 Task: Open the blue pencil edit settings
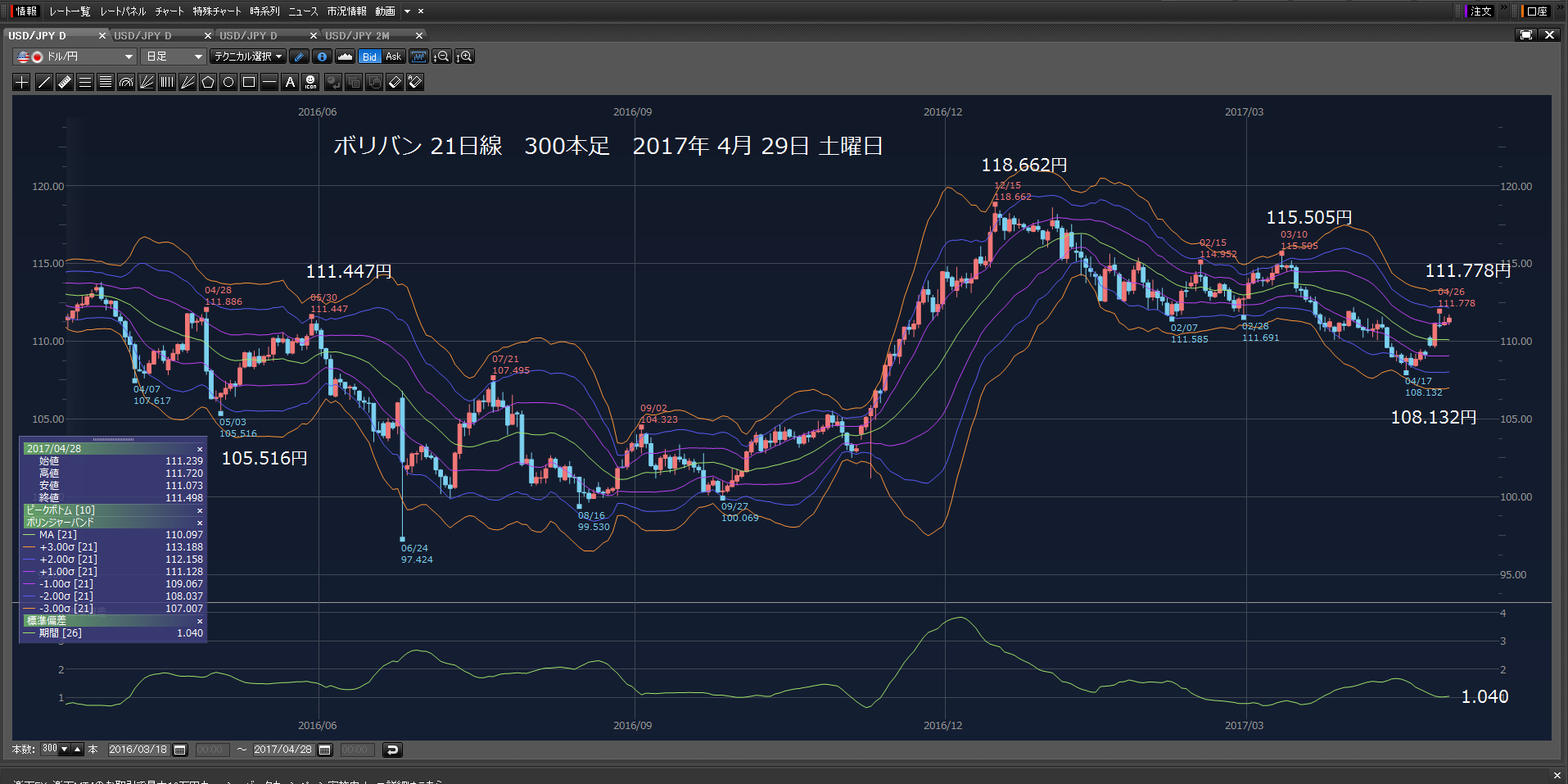[299, 57]
